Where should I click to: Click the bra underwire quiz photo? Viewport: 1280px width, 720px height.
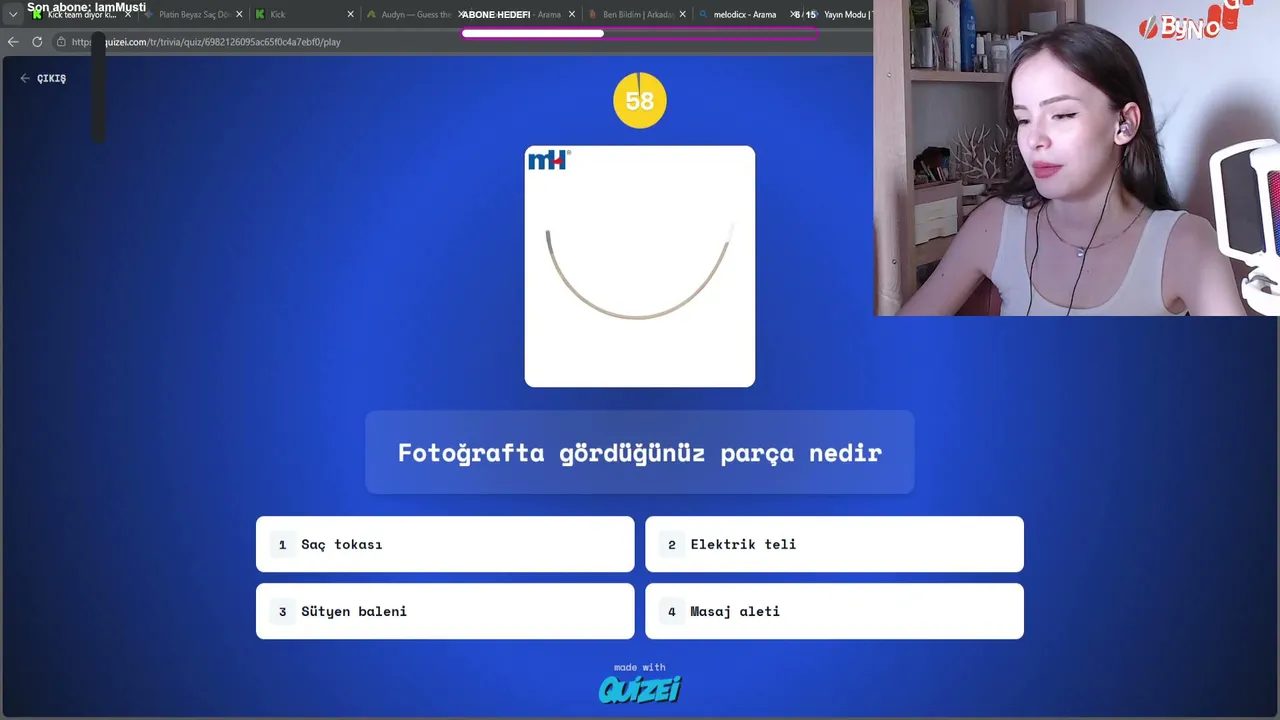(640, 266)
